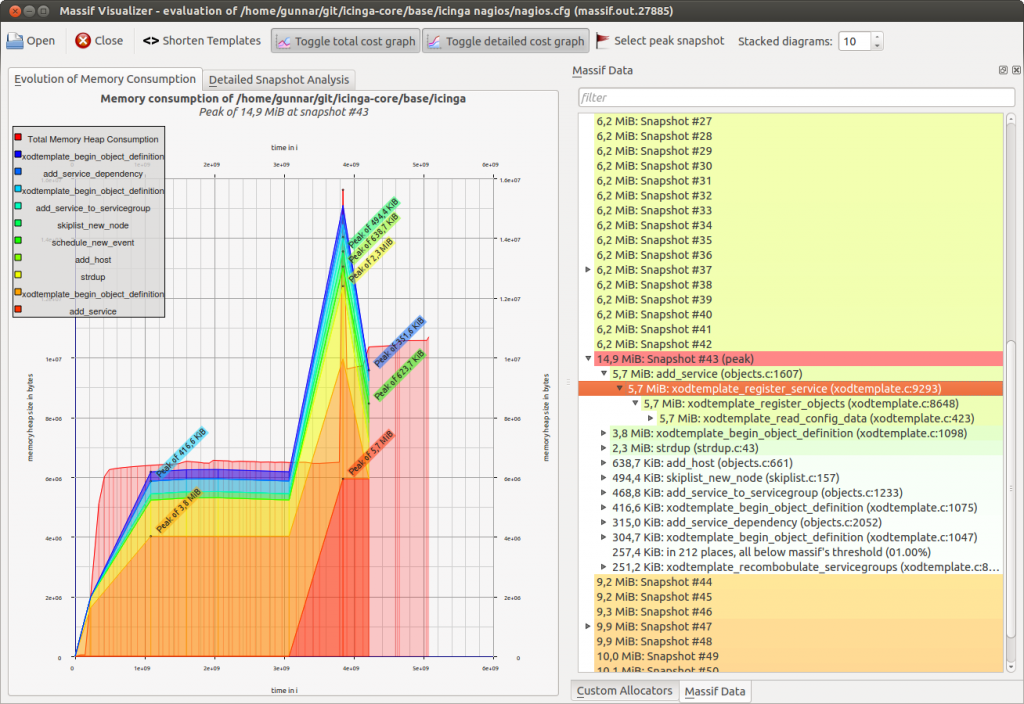Click the red Close icon in toolbar
Viewport: 1024px width, 704px height.
[82, 40]
